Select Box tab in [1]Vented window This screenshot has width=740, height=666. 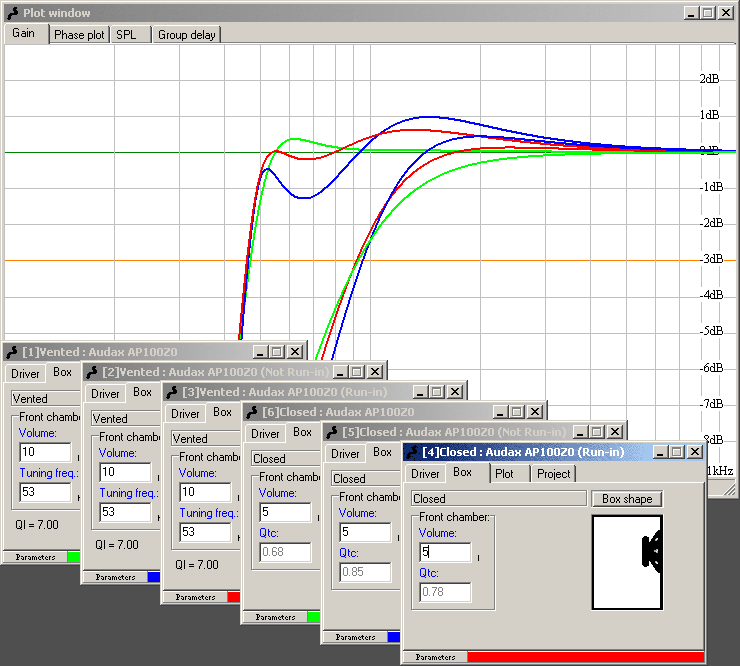(x=63, y=372)
